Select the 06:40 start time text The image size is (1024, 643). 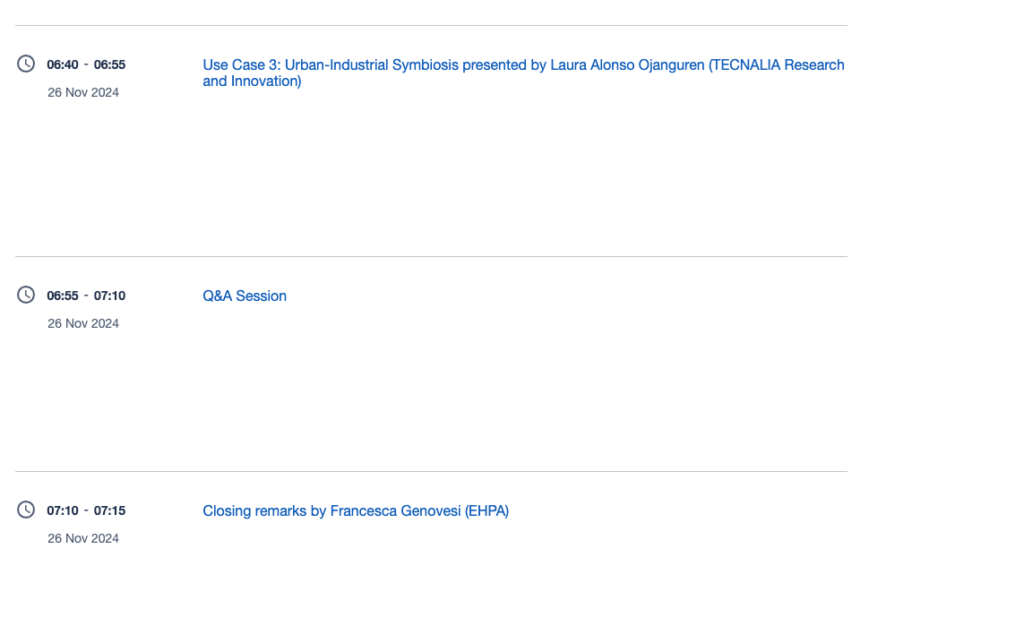pos(63,65)
